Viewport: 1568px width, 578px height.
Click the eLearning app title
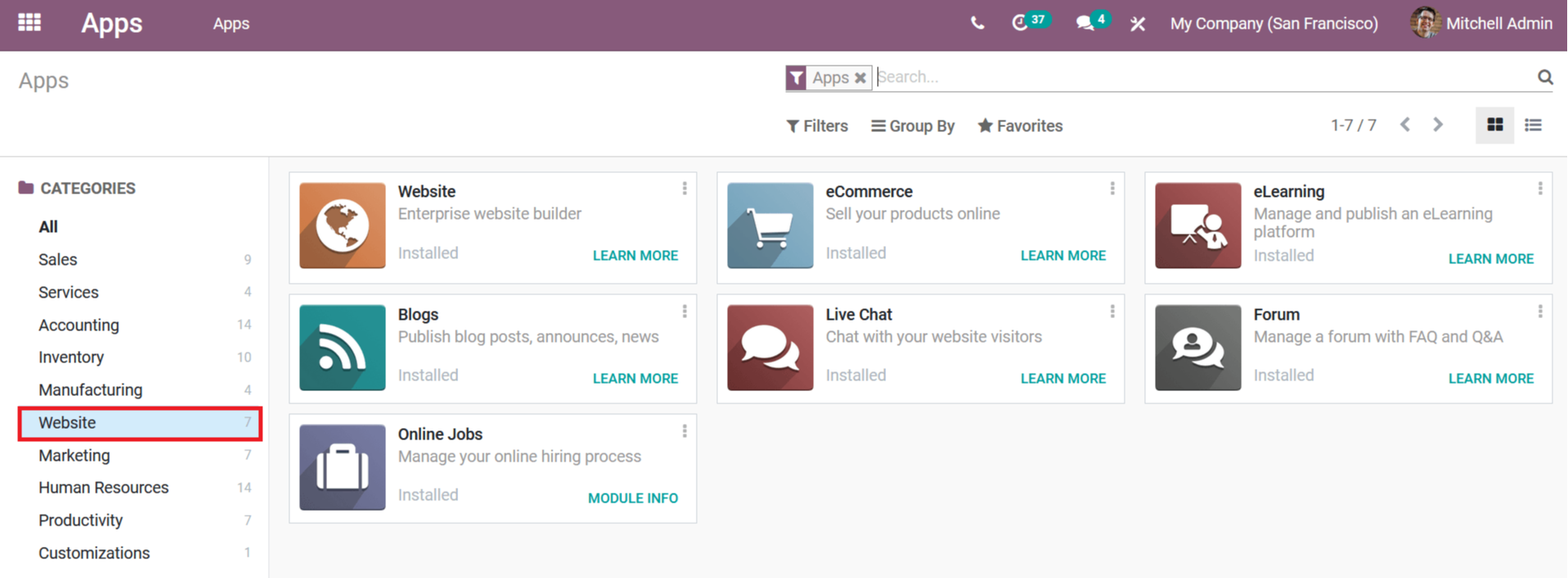(x=1288, y=192)
